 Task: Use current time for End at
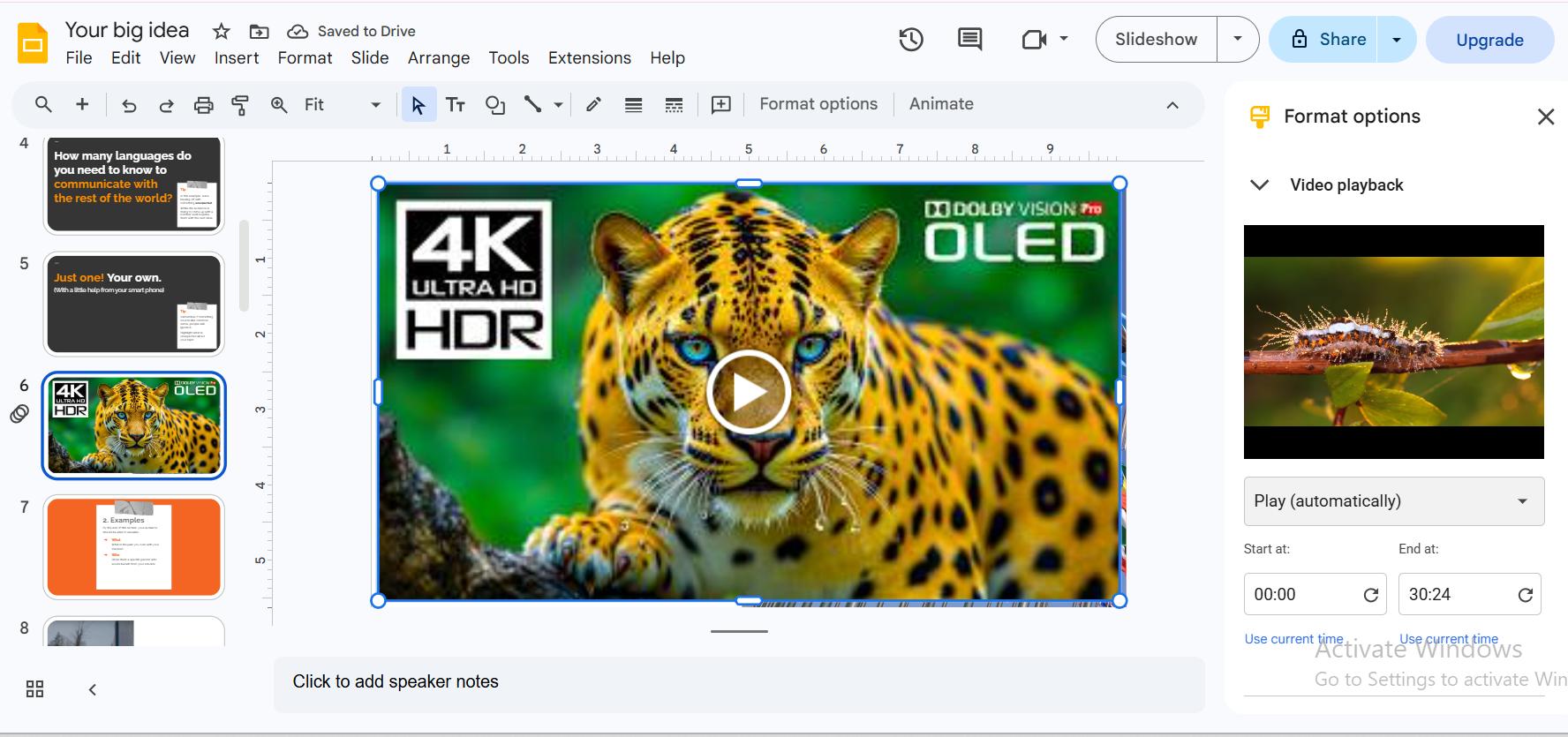[1448, 639]
